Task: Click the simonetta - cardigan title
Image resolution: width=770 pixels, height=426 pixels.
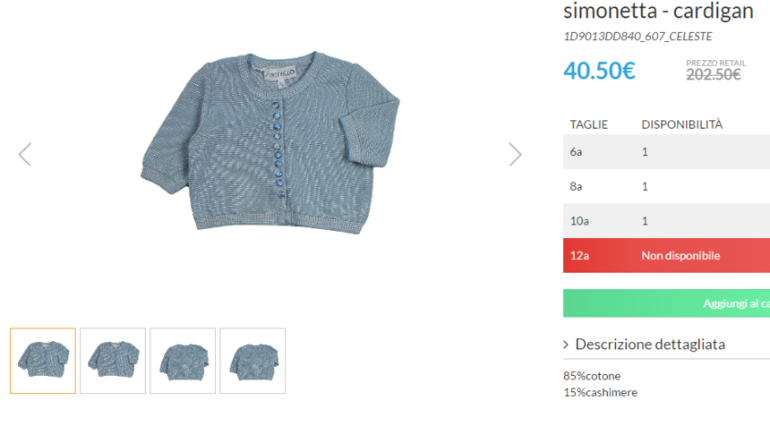Action: tap(659, 12)
